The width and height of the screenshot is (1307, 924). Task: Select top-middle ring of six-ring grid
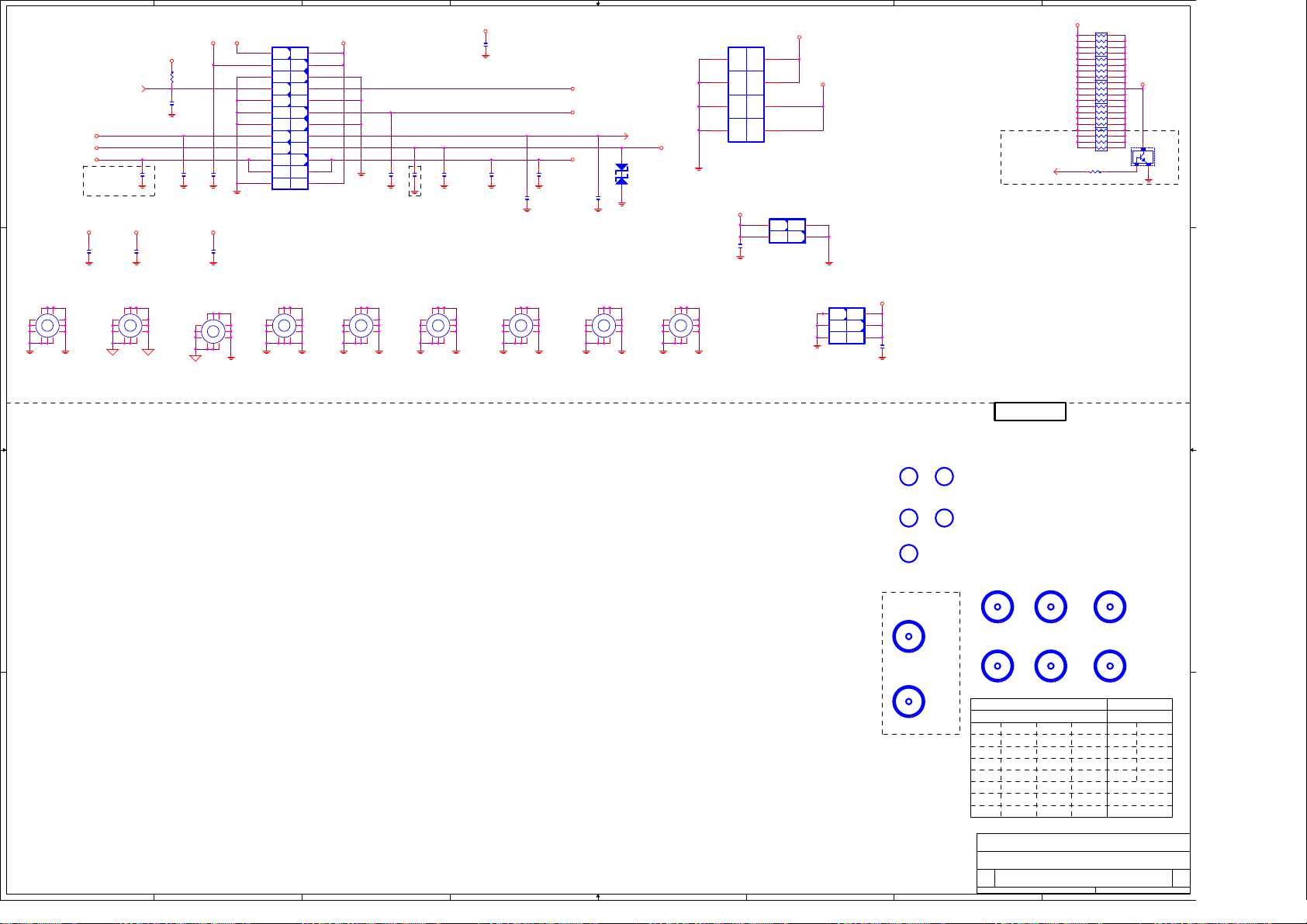tap(1051, 607)
